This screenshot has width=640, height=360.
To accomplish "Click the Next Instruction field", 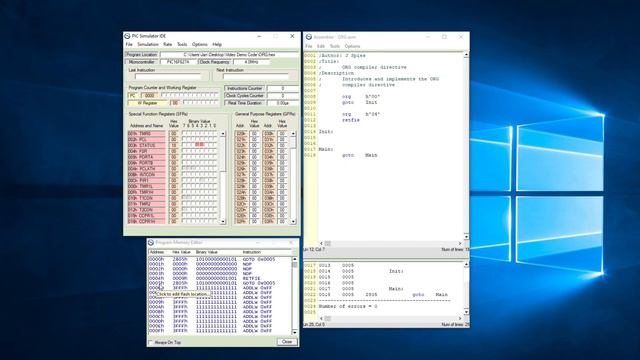I will click(256, 76).
